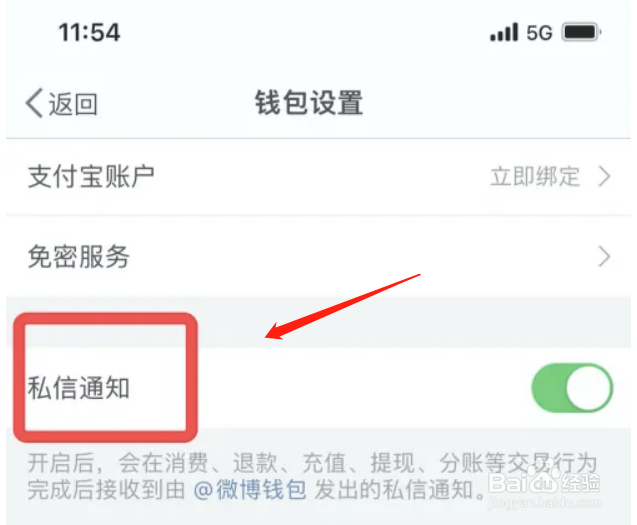The image size is (637, 525).
Task: Open the jingyan.baidu.com watermark link
Action: pos(545,503)
